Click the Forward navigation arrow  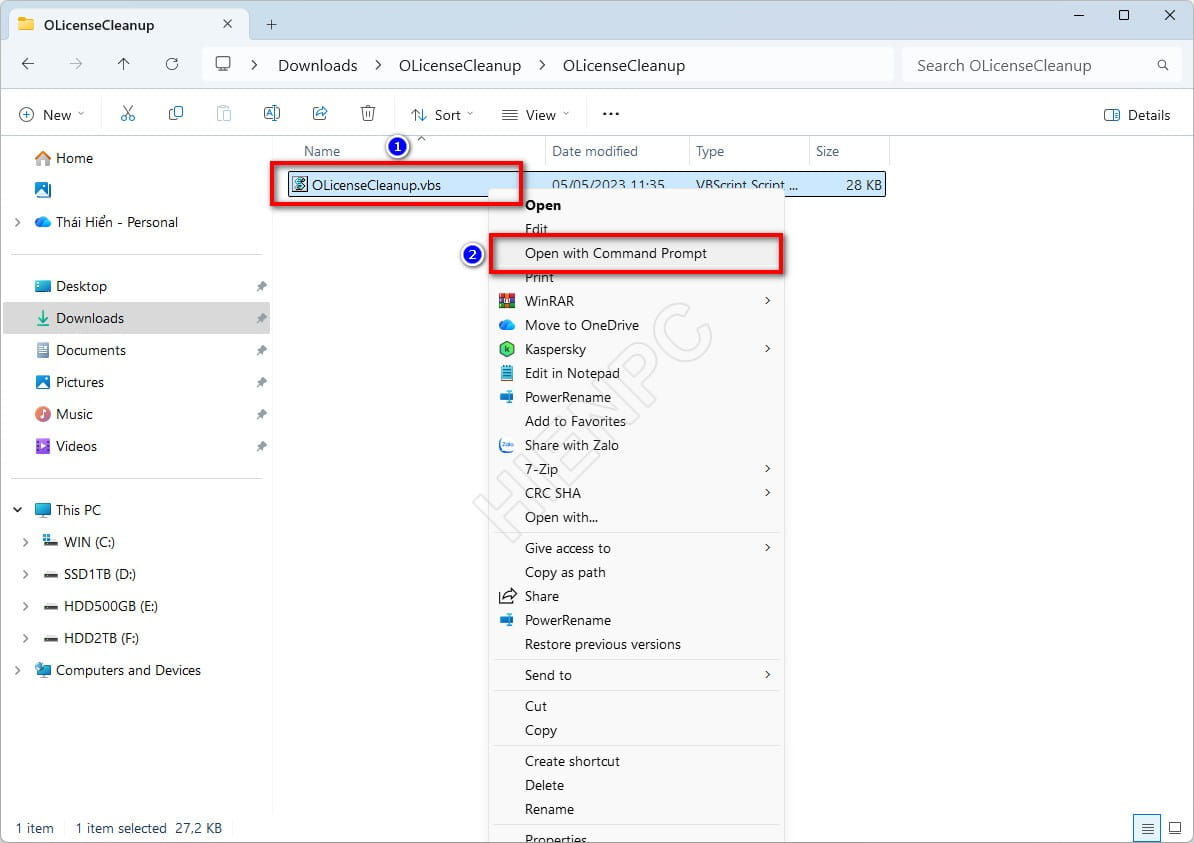[76, 65]
